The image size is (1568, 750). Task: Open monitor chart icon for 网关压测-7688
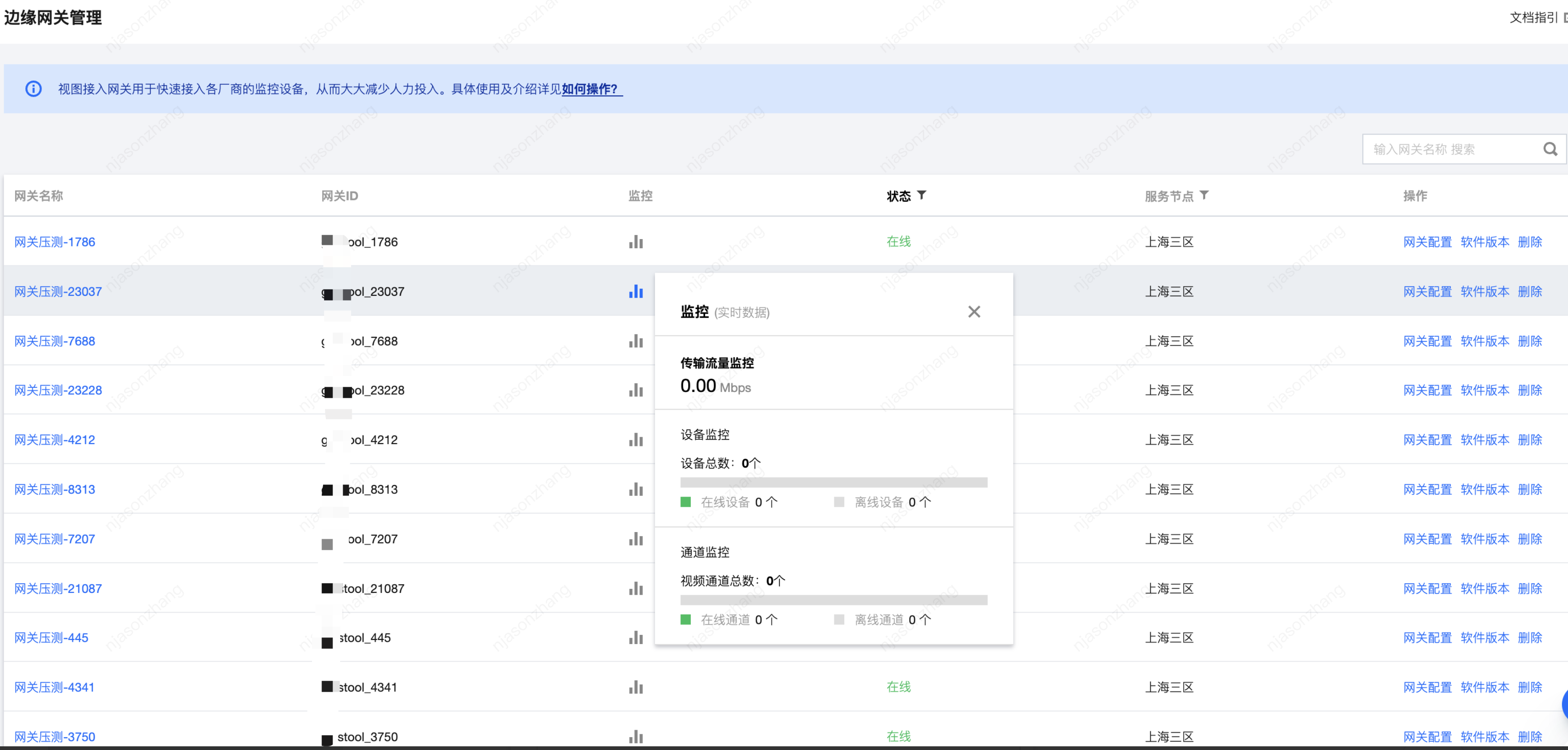click(x=636, y=341)
